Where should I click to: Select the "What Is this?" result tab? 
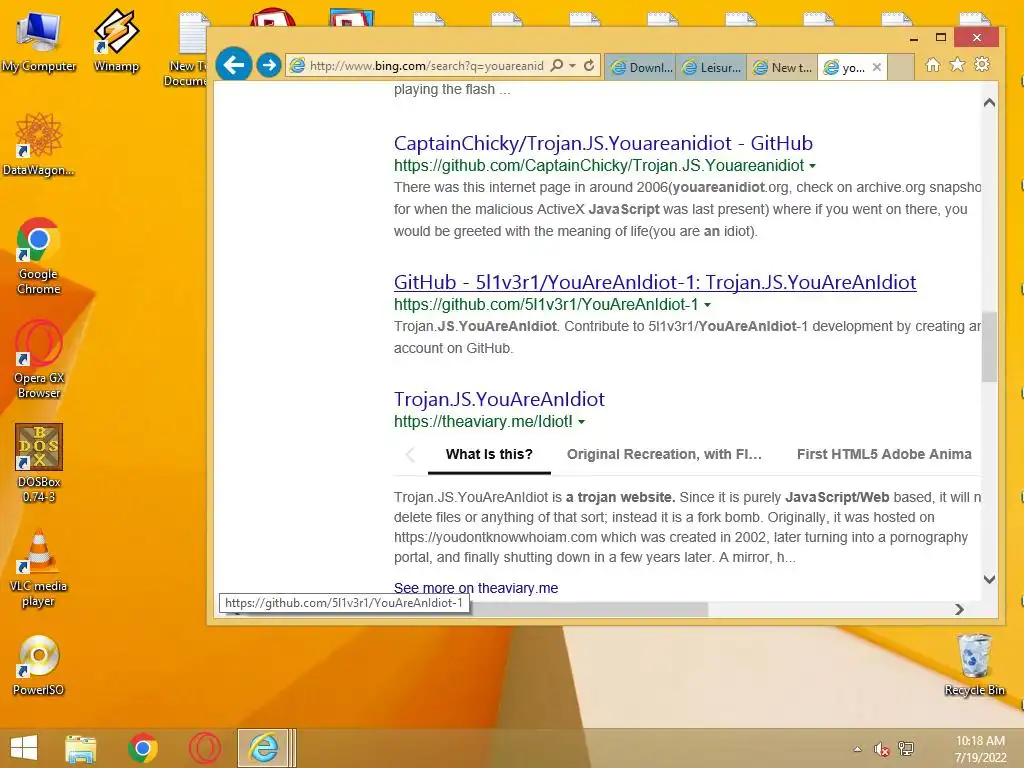489,455
